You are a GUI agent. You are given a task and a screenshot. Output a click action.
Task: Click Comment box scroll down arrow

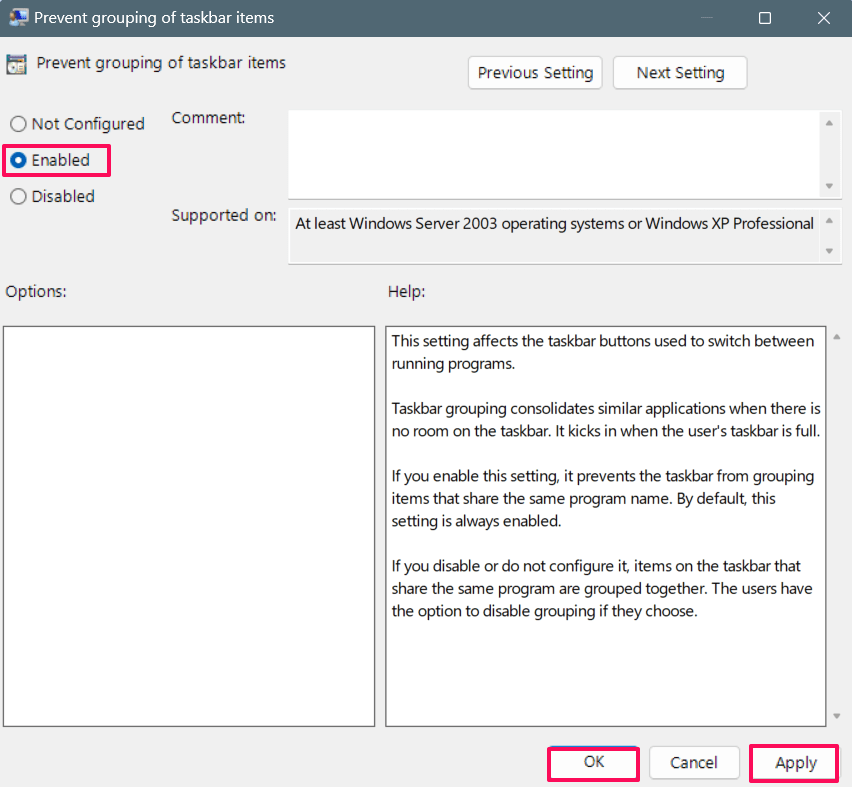pos(829,186)
